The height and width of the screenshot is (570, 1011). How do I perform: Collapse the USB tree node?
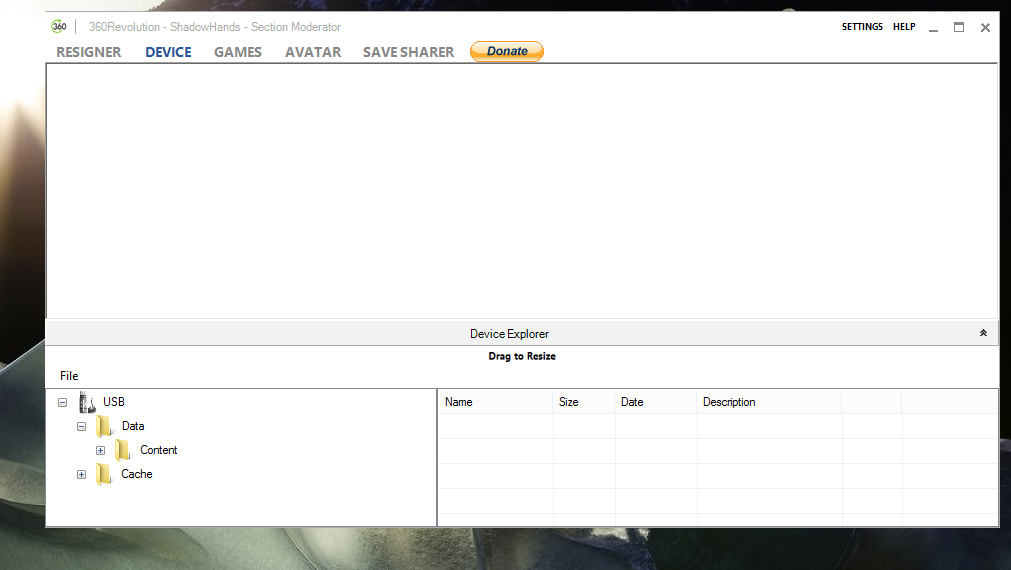[62, 402]
